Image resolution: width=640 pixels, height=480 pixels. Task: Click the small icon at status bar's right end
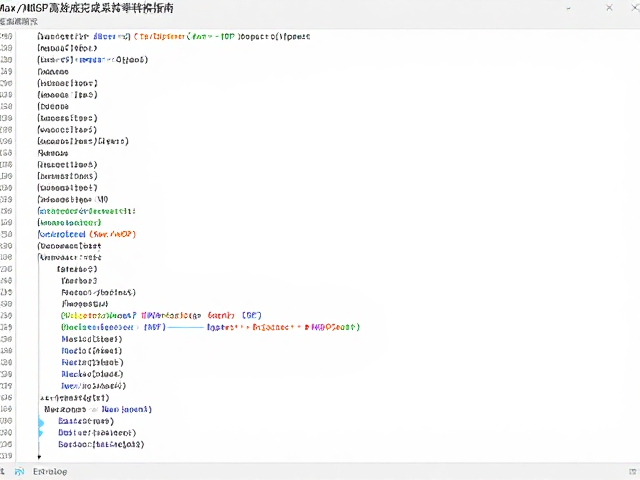[x=634, y=471]
